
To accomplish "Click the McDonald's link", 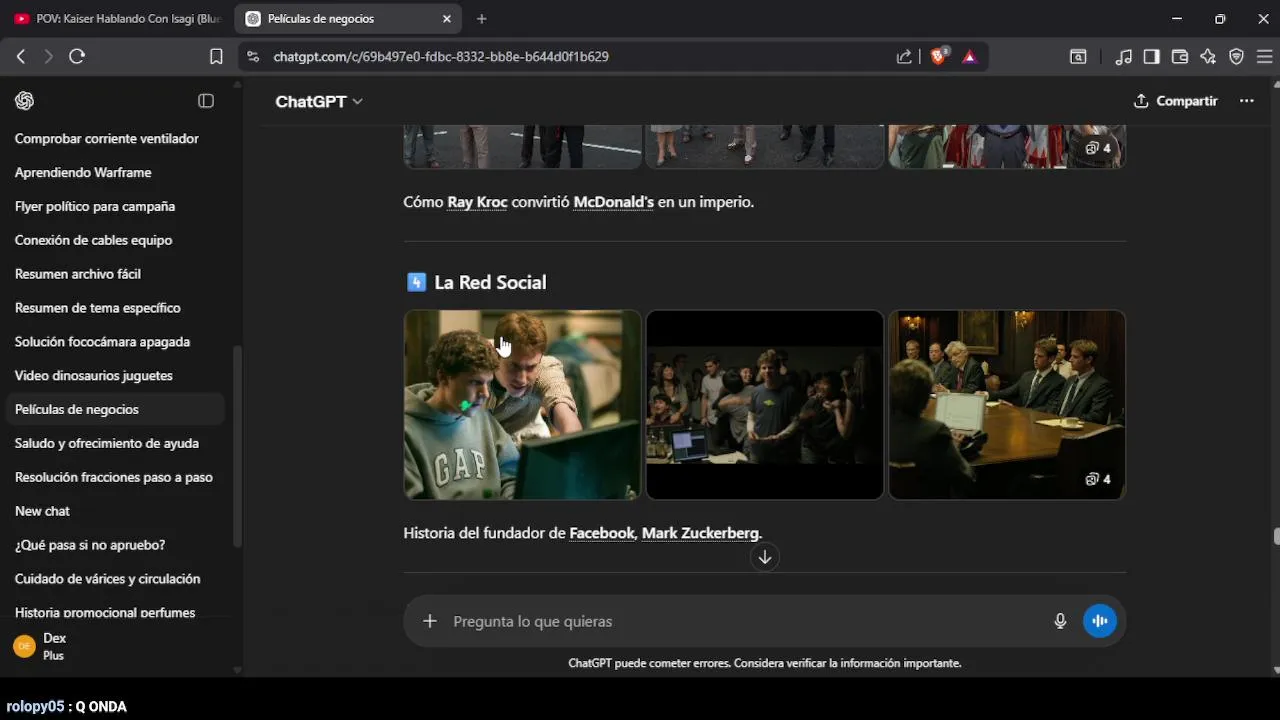I will (613, 202).
